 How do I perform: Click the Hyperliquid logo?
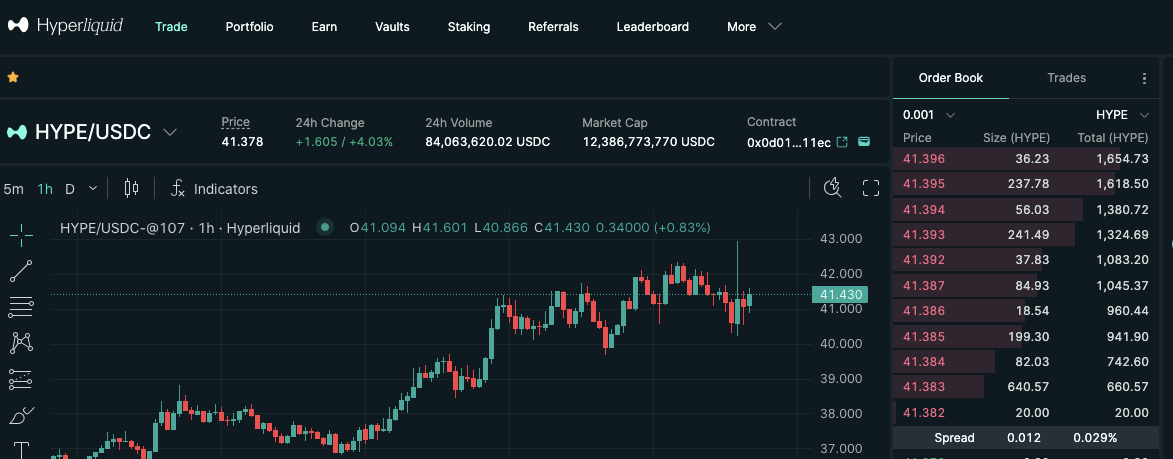(x=65, y=25)
